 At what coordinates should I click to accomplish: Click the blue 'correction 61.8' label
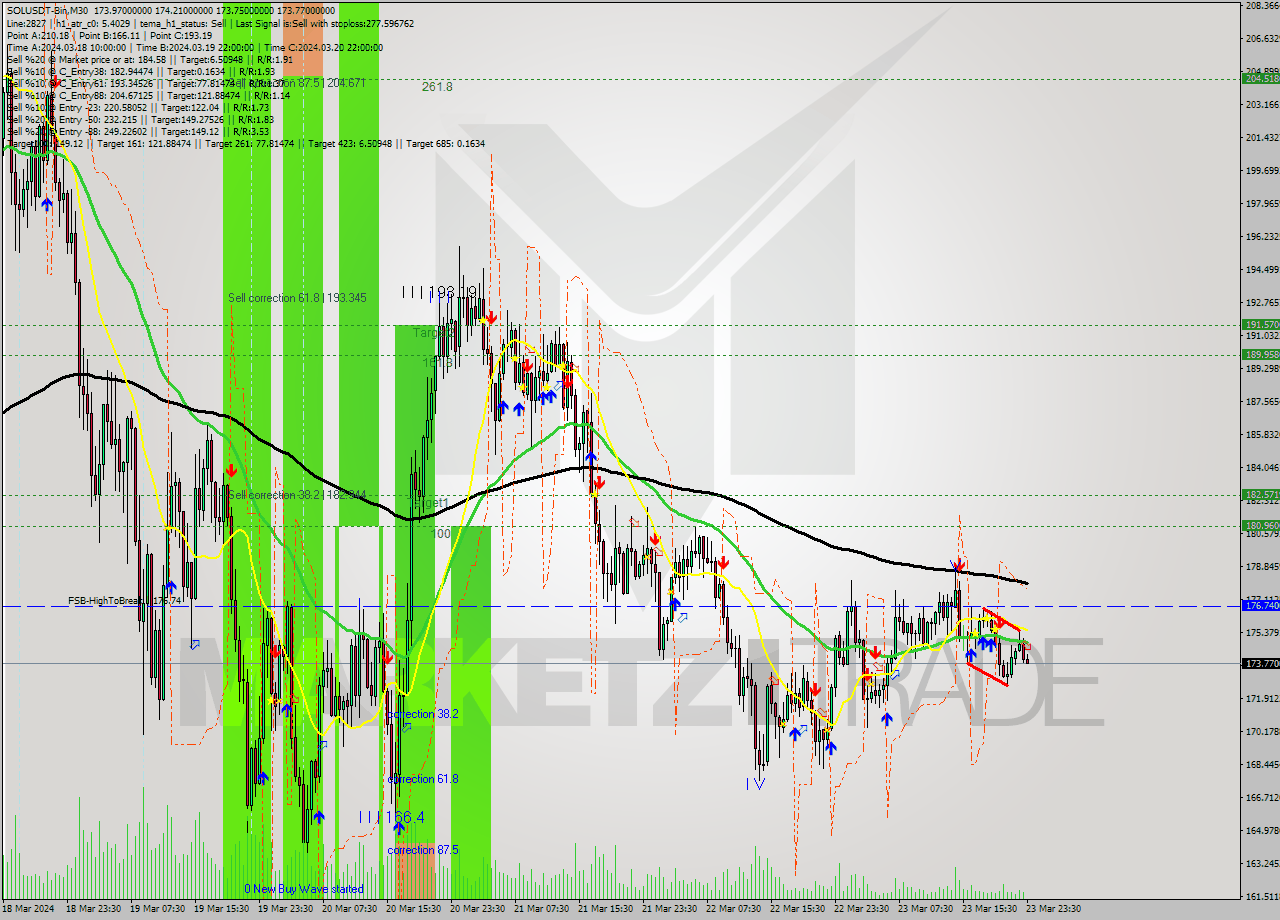pos(422,778)
